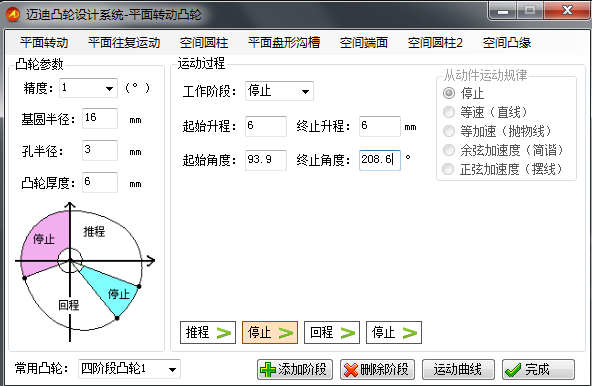The height and width of the screenshot is (386, 592).
Task: Select the 停止 motion law radio button
Action: [x=449, y=93]
